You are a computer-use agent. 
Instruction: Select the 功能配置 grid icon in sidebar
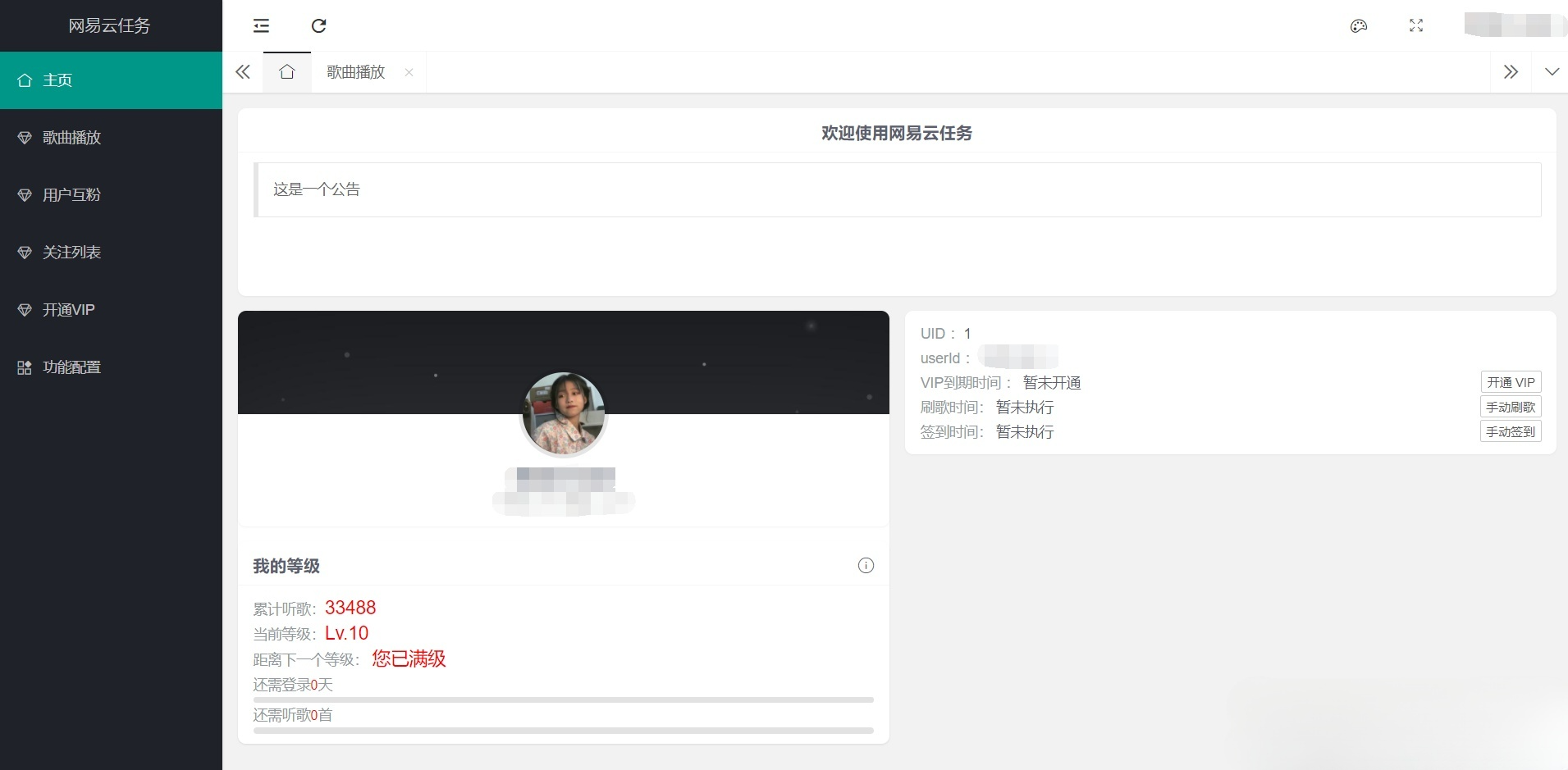[x=24, y=367]
